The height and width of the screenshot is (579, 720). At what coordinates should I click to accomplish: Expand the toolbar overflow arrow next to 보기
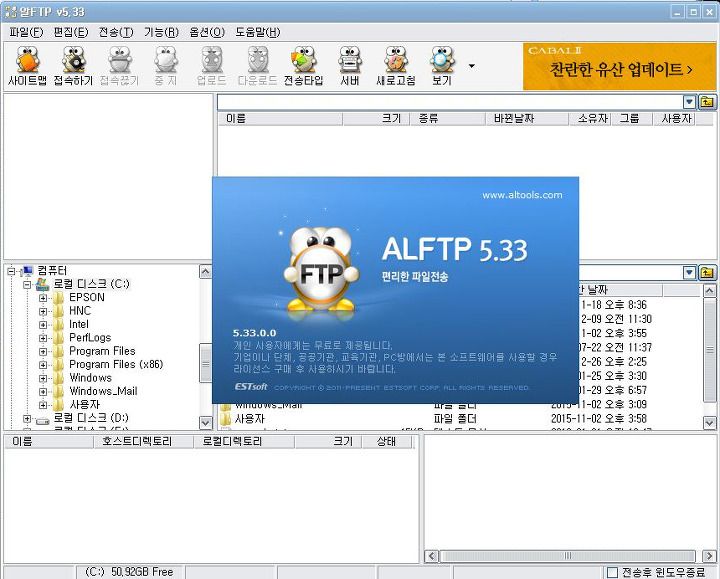(472, 66)
